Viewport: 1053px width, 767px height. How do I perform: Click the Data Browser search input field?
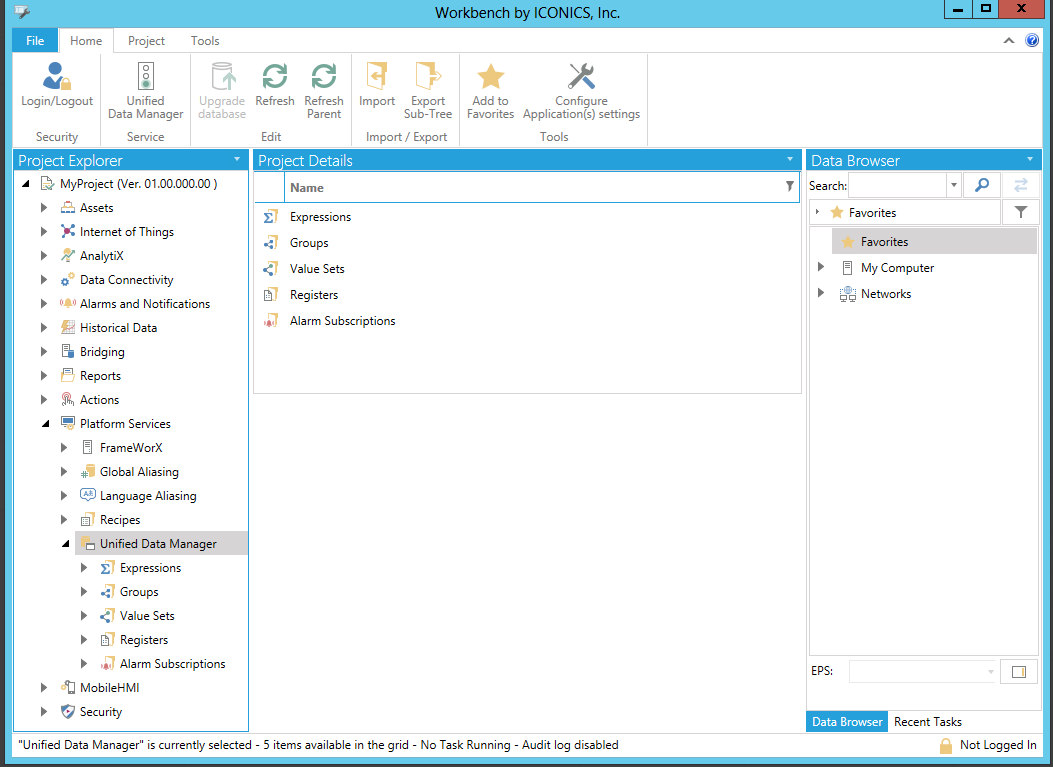click(x=896, y=185)
